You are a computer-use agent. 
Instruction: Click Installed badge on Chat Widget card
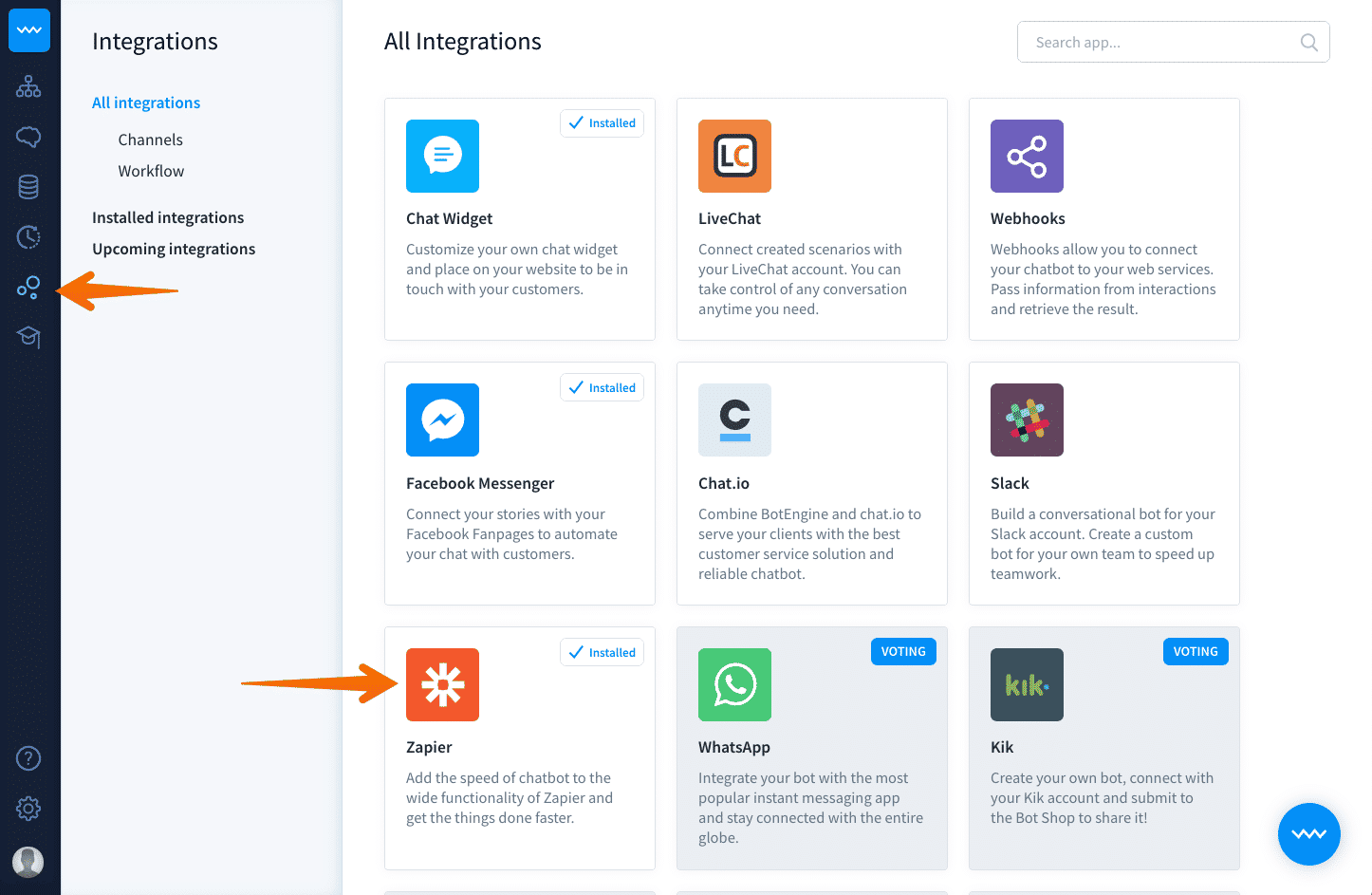tap(602, 123)
